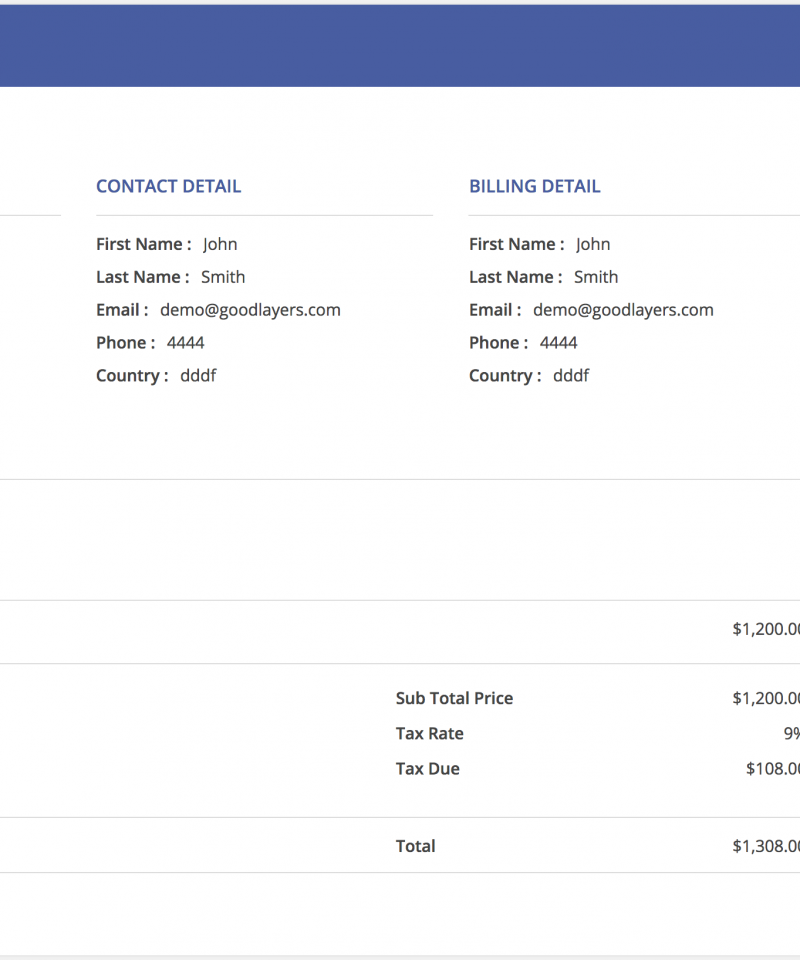Select the 'Phone :' label under Billing Detail

pos(498,343)
